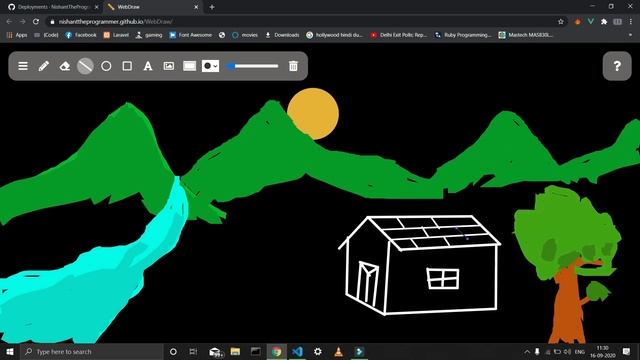Close the Deployments GitHub tab
This screenshot has height=360, width=640.
tap(96, 7)
